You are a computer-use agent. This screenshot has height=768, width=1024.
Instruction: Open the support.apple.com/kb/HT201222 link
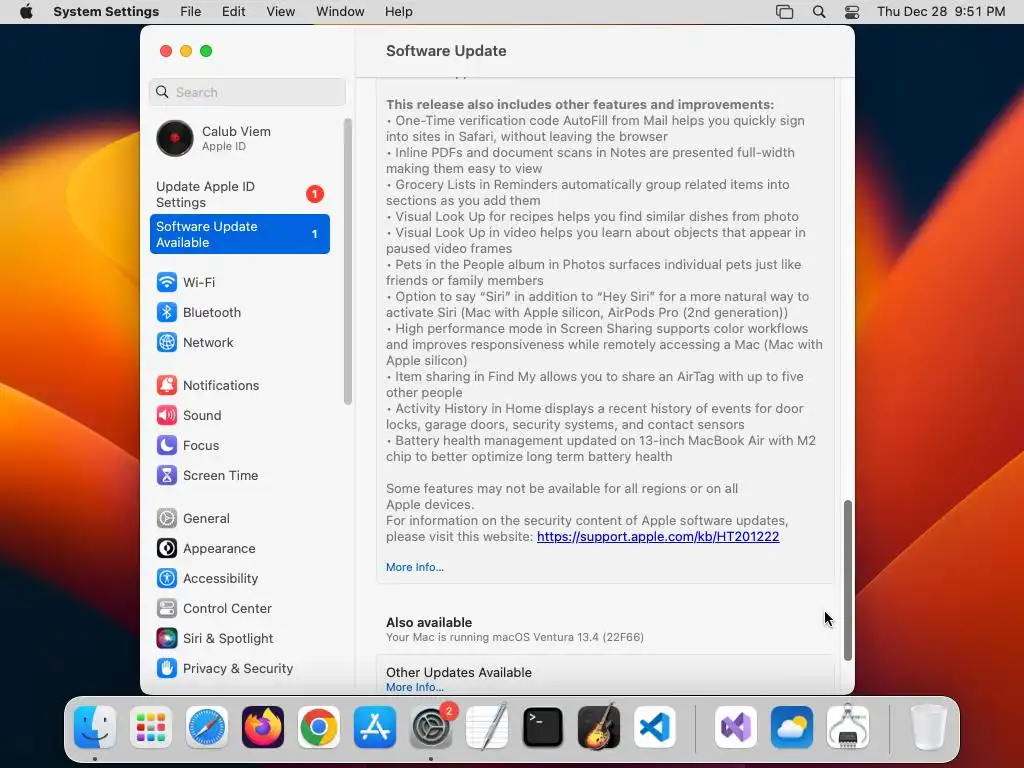pos(658,537)
